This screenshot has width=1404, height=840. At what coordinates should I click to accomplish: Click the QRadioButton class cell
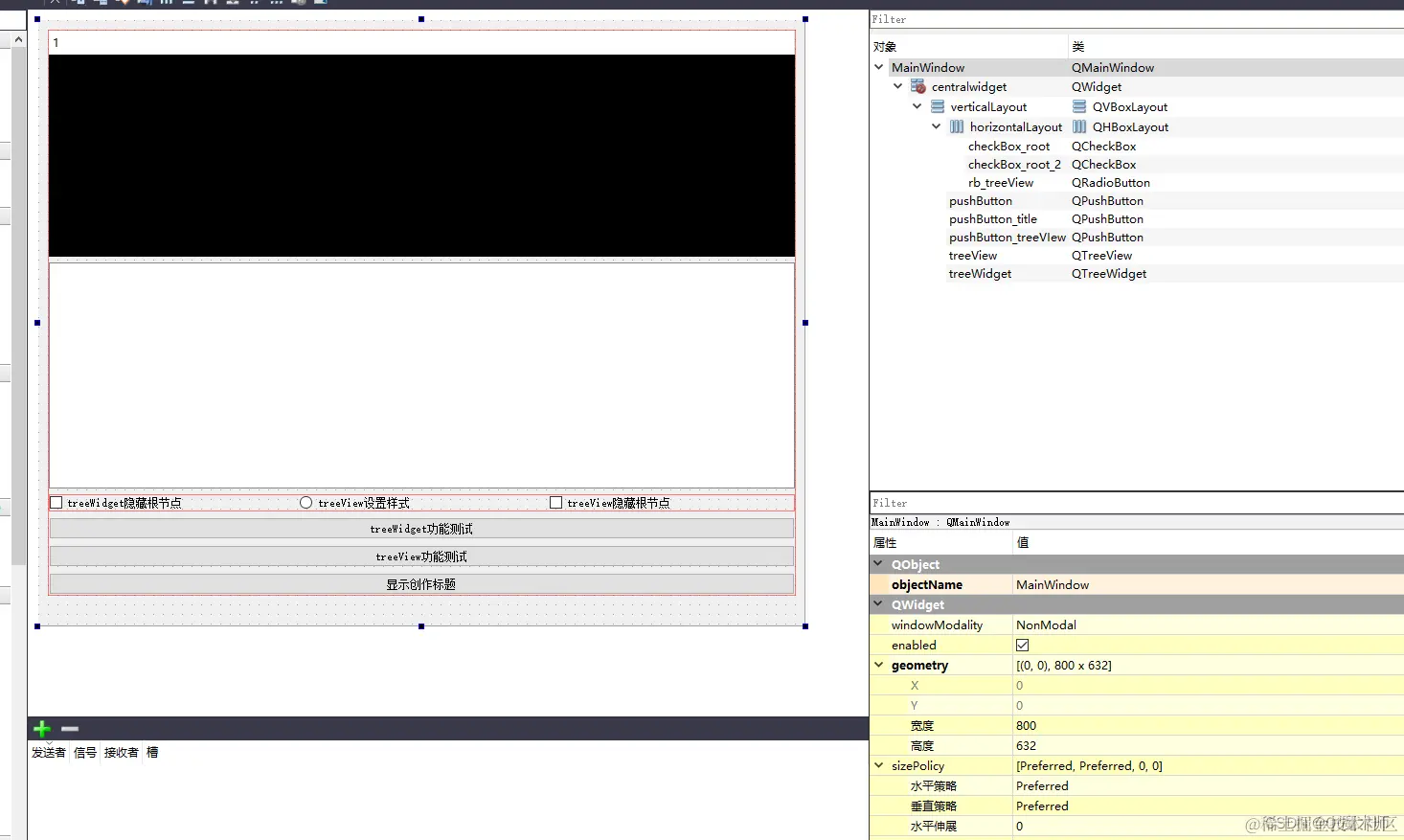1111,182
